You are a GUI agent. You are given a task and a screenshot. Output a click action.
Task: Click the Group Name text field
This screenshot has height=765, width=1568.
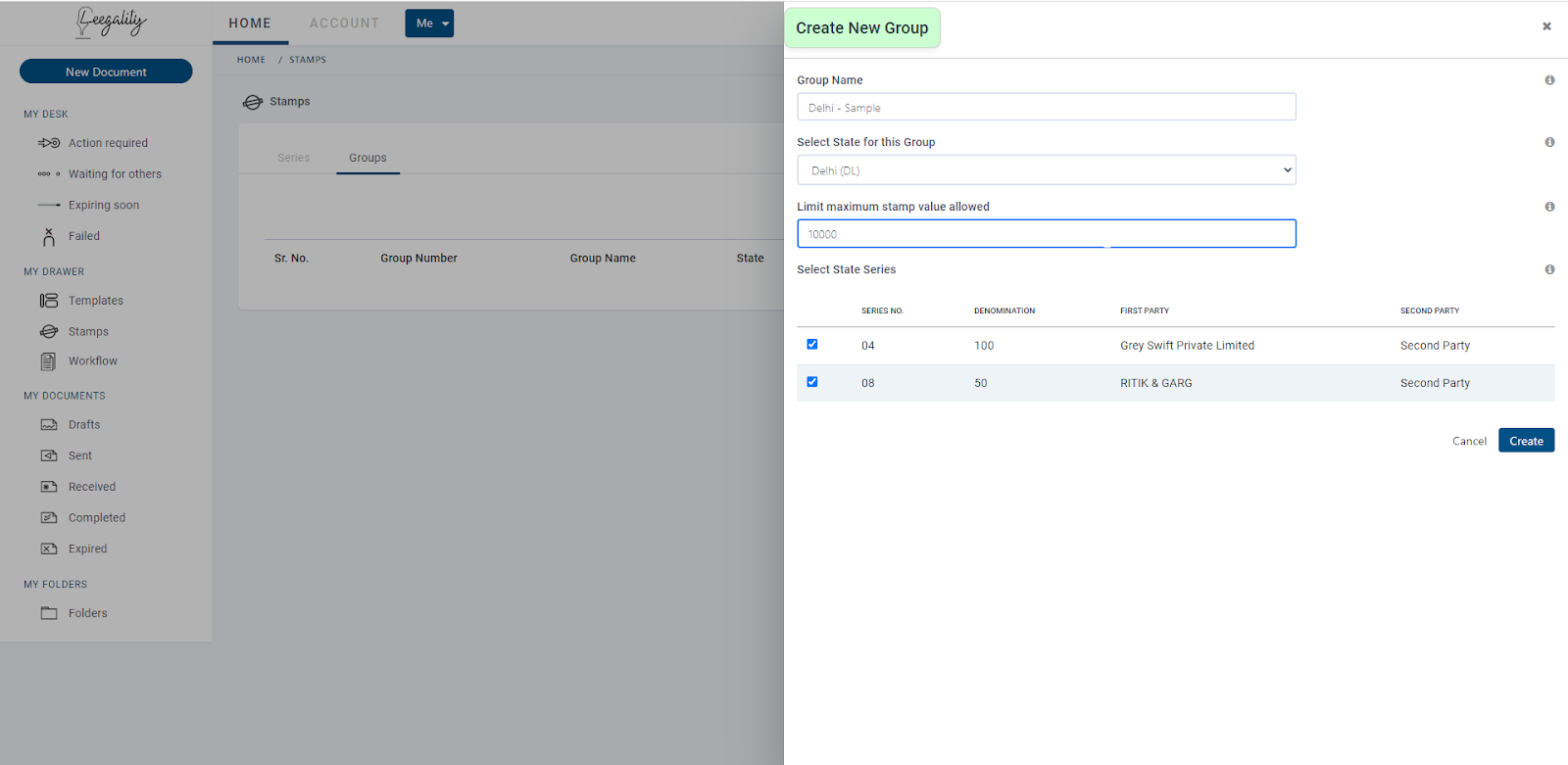(1046, 108)
